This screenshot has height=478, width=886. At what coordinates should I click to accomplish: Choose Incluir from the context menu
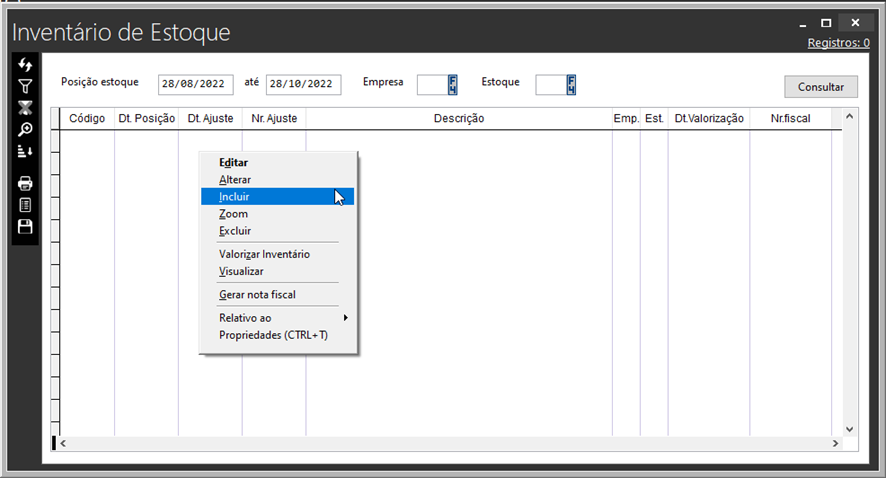point(235,197)
